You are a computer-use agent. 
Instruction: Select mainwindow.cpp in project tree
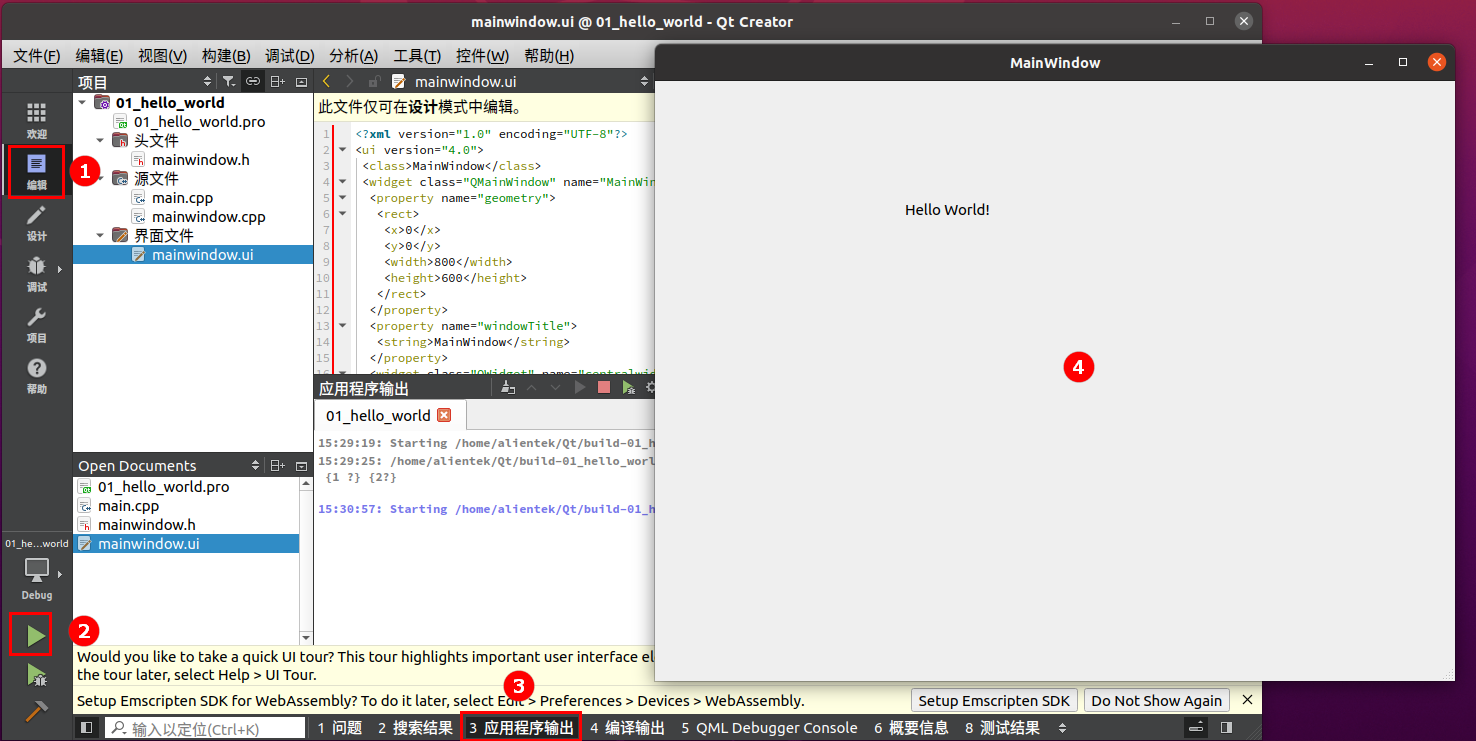coord(208,217)
